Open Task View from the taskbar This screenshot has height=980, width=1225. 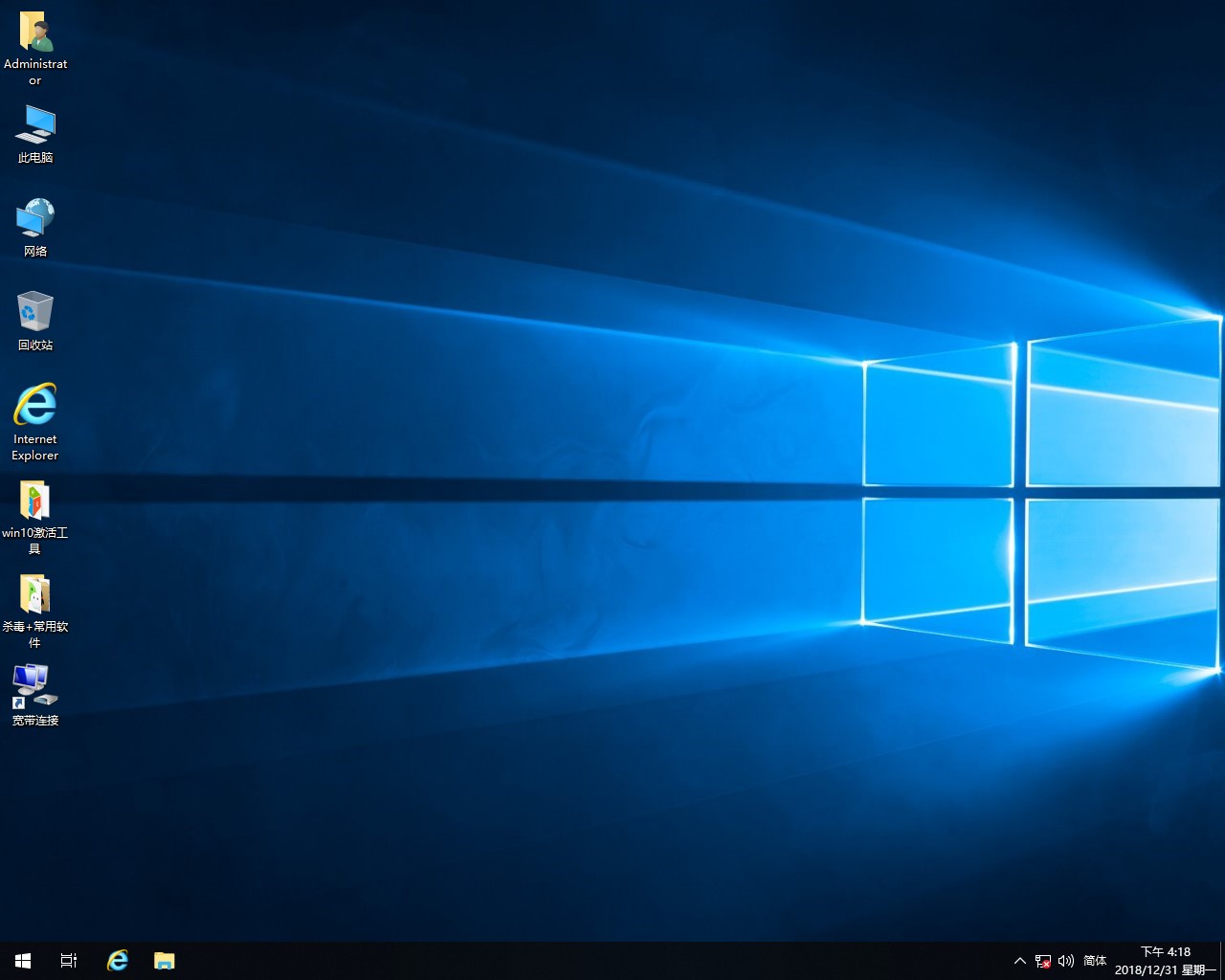(69, 961)
